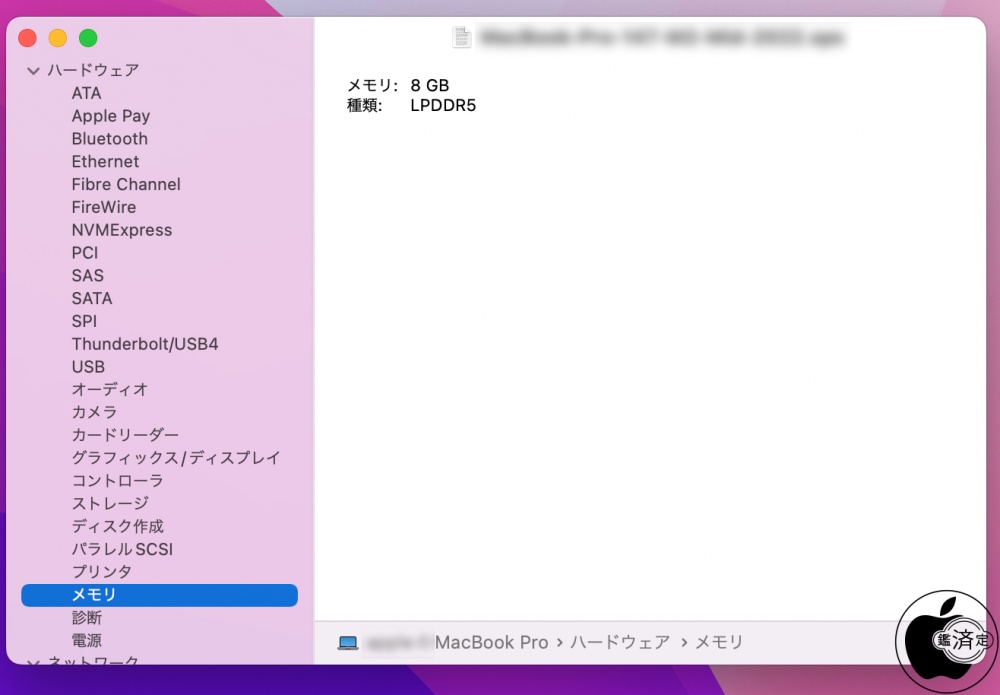Open the SATA sidebar entry

click(92, 298)
